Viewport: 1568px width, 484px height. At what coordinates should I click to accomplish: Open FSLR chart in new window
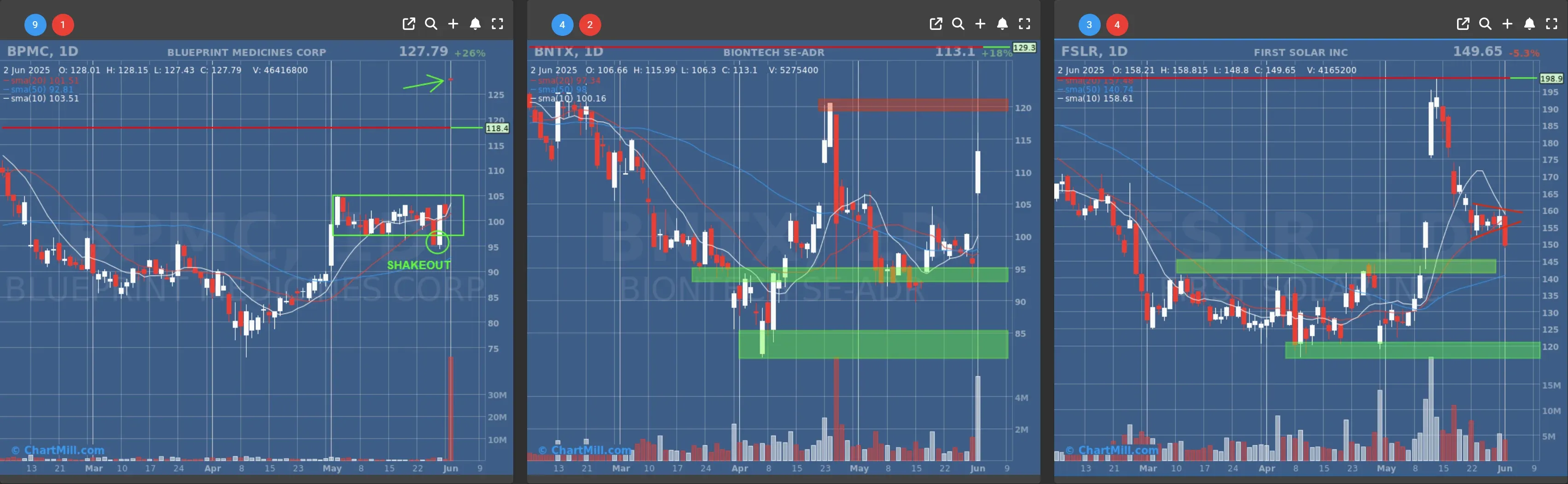1463,24
